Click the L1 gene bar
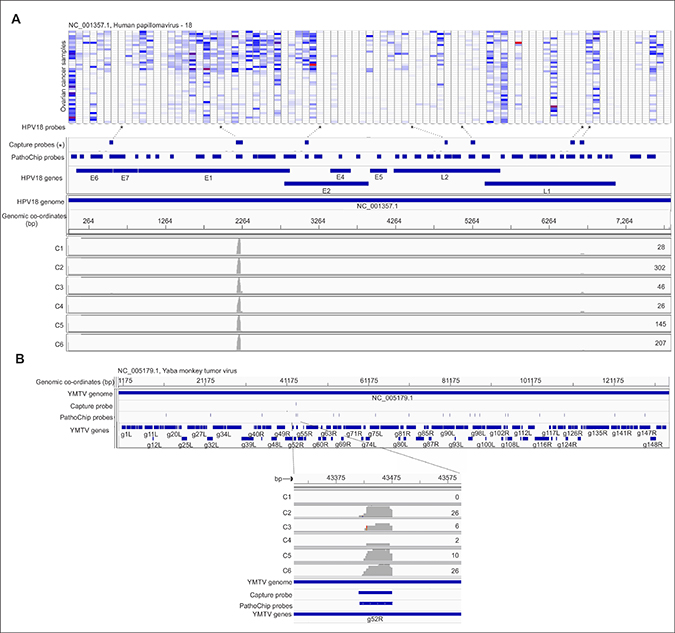 548,183
